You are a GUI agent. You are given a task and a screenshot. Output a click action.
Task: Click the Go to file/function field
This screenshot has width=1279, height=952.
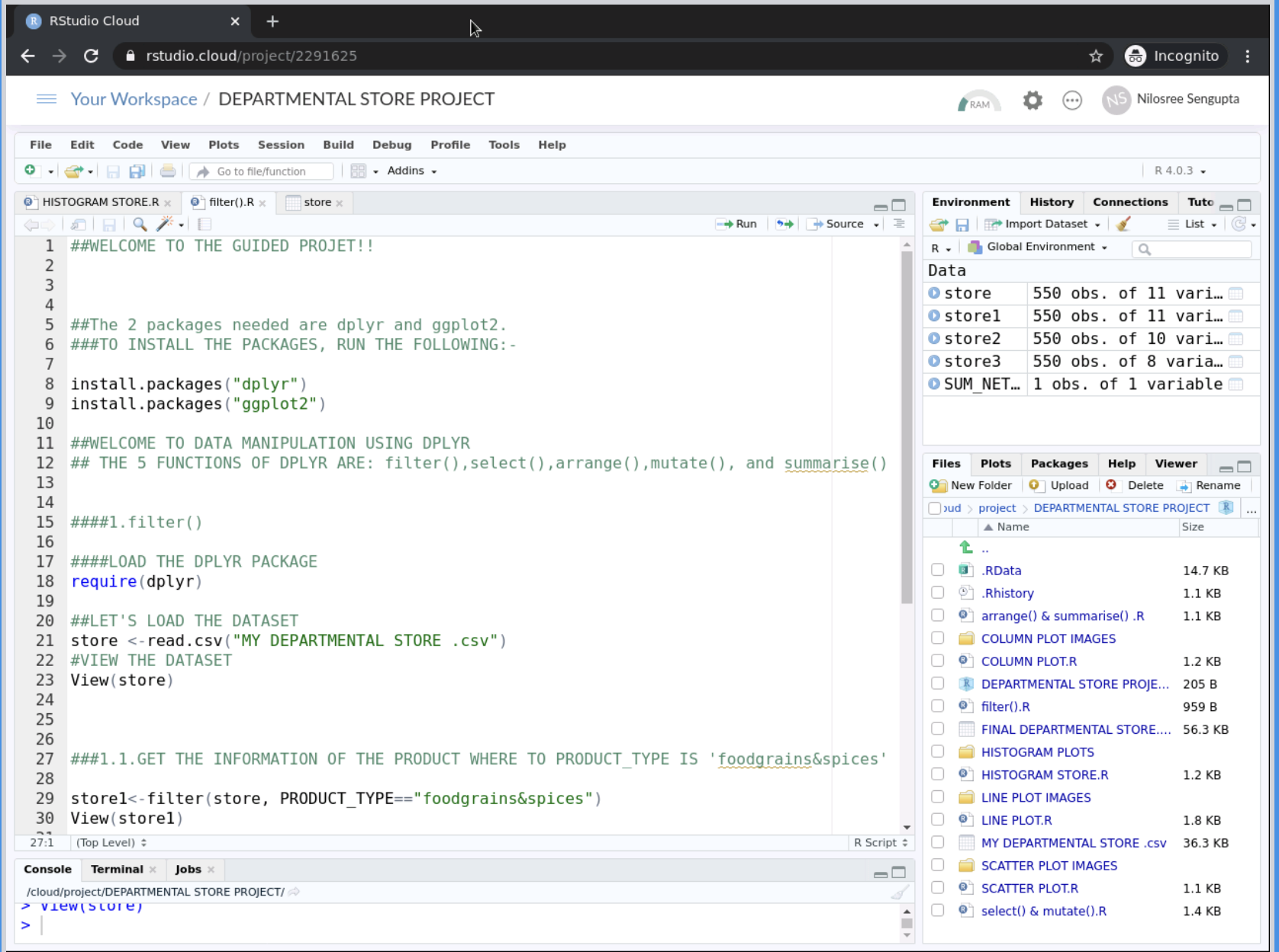[262, 172]
